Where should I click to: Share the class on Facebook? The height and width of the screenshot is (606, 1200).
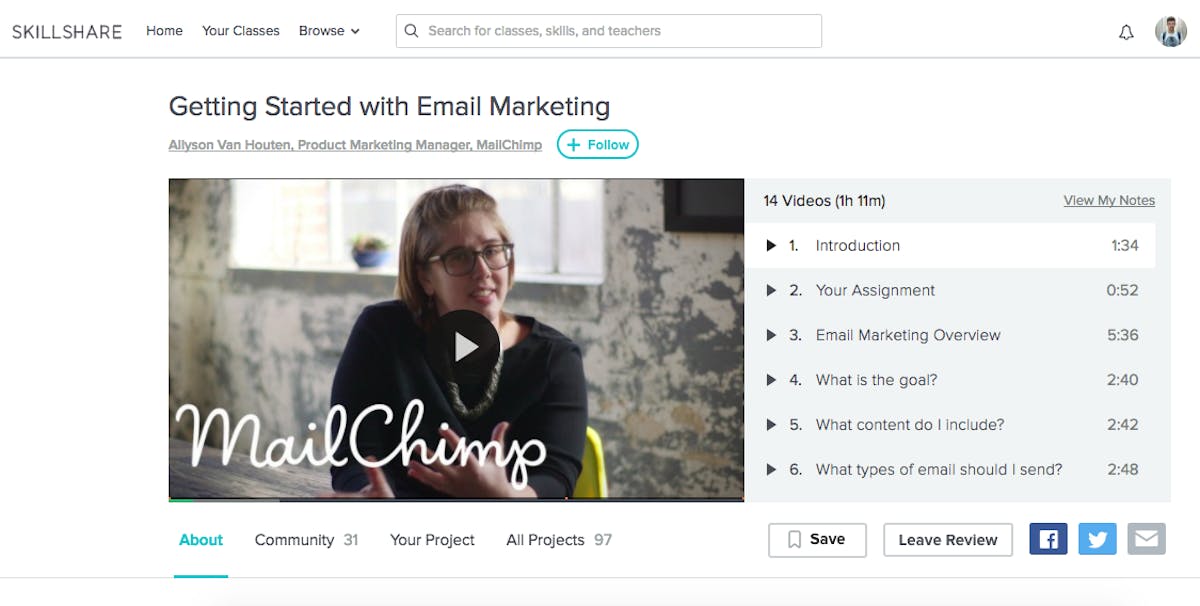tap(1048, 539)
